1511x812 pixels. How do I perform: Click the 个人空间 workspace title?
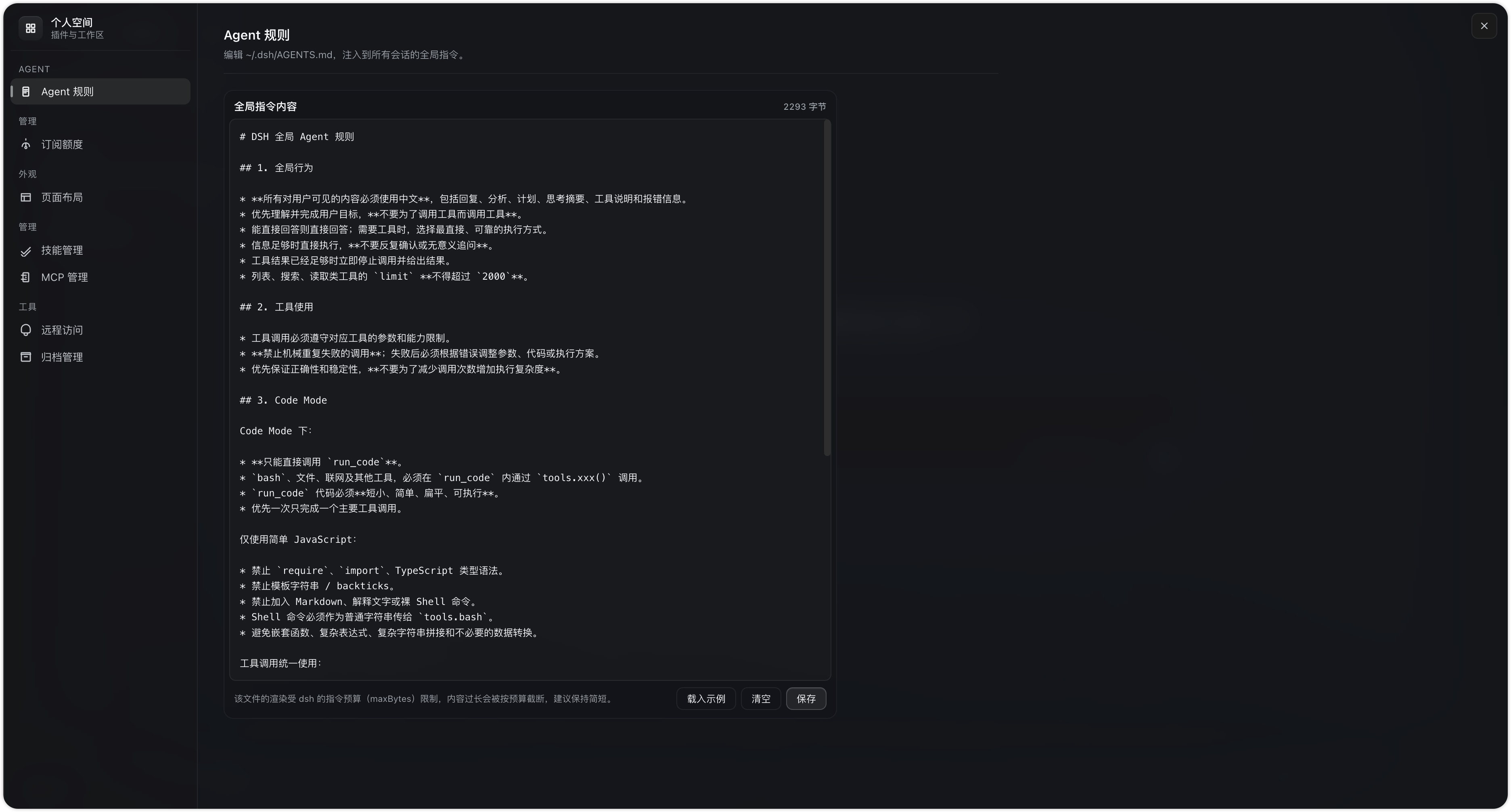tap(71, 22)
